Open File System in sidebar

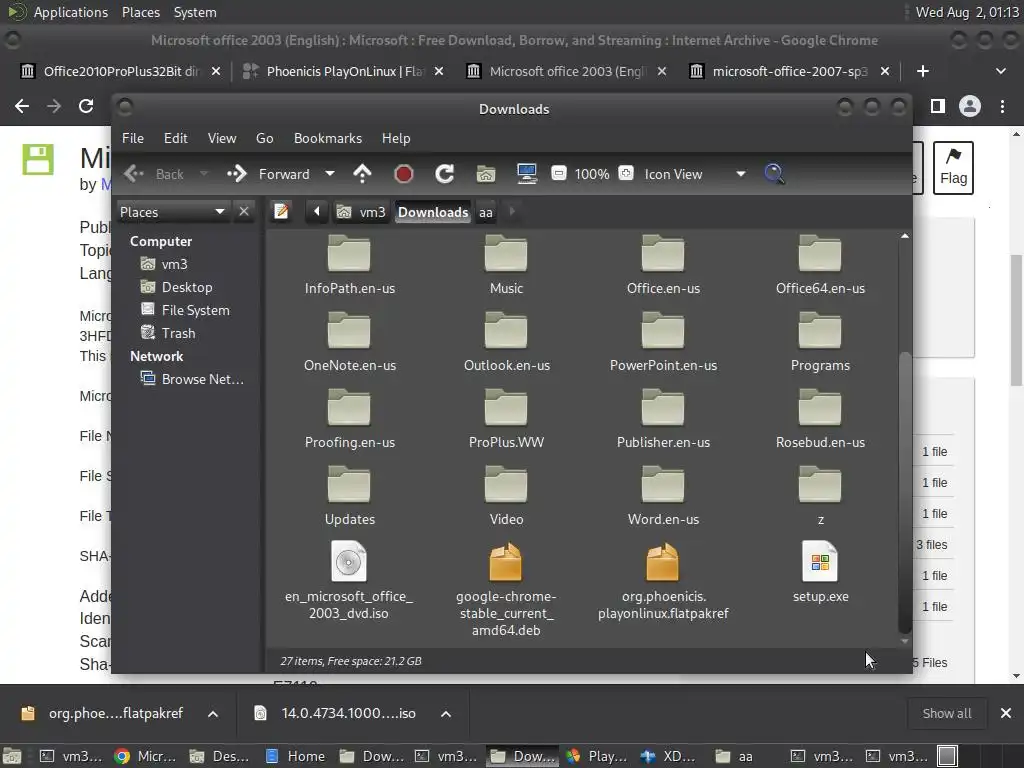(185, 310)
